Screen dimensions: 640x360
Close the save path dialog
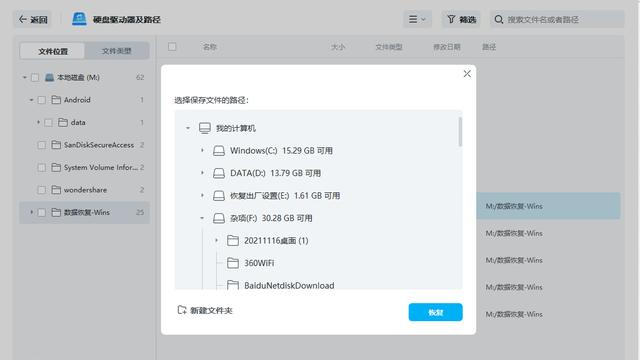pyautogui.click(x=467, y=74)
